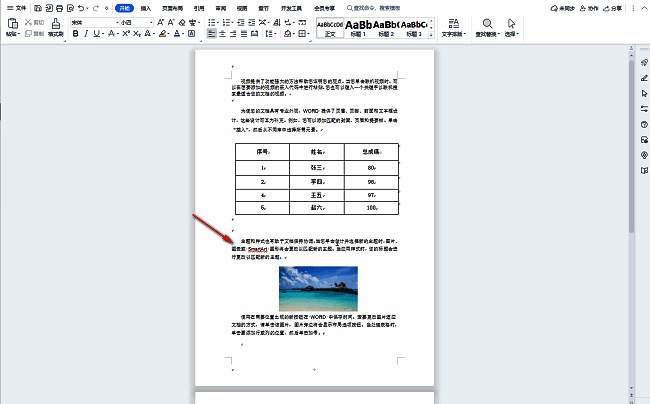Open the 文件 (File) menu
650x404 pixels.
coord(17,8)
